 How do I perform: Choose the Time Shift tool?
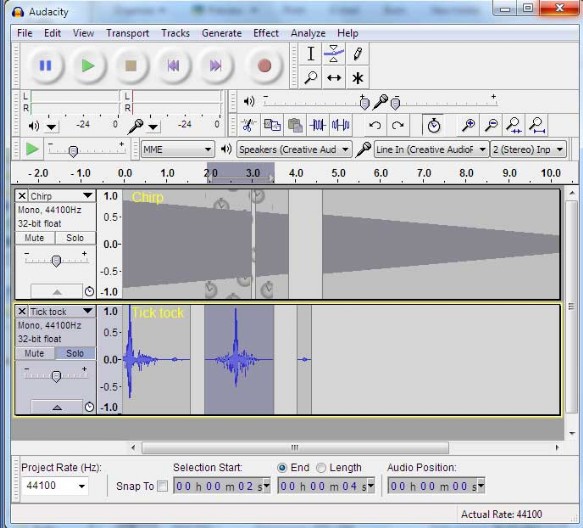tap(334, 78)
